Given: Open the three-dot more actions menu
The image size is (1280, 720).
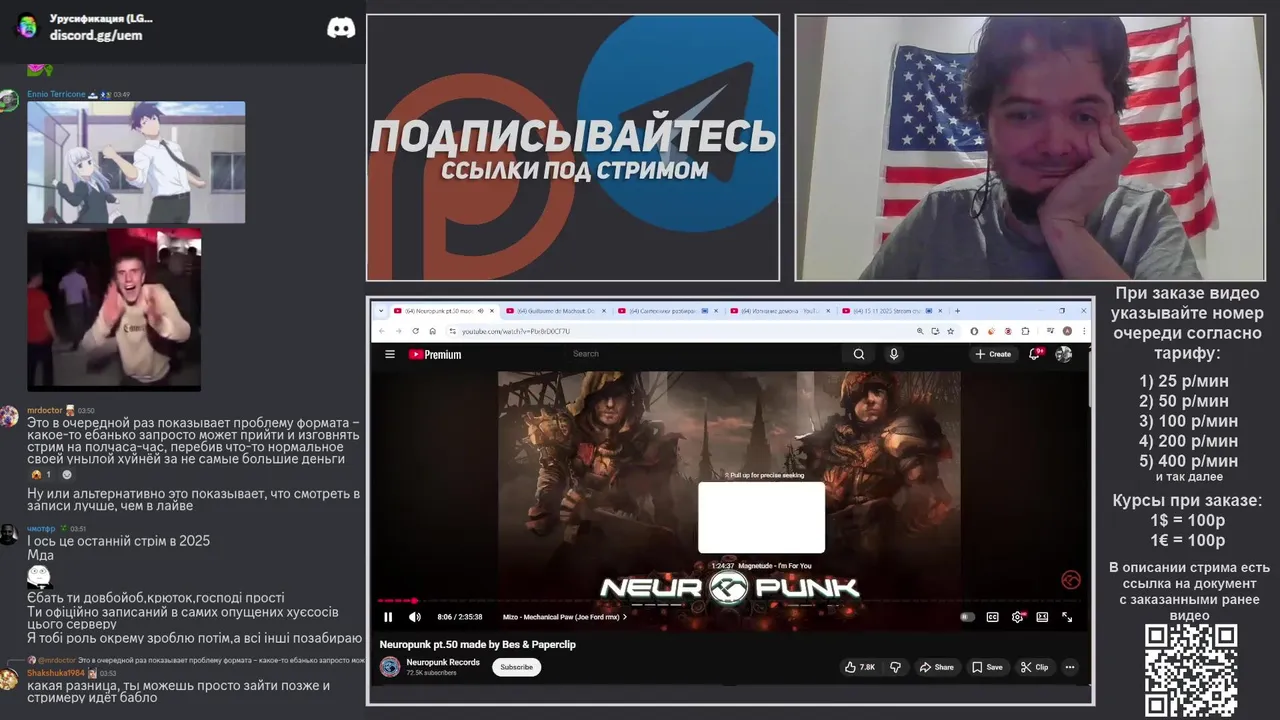Looking at the screenshot, I should (x=1070, y=667).
